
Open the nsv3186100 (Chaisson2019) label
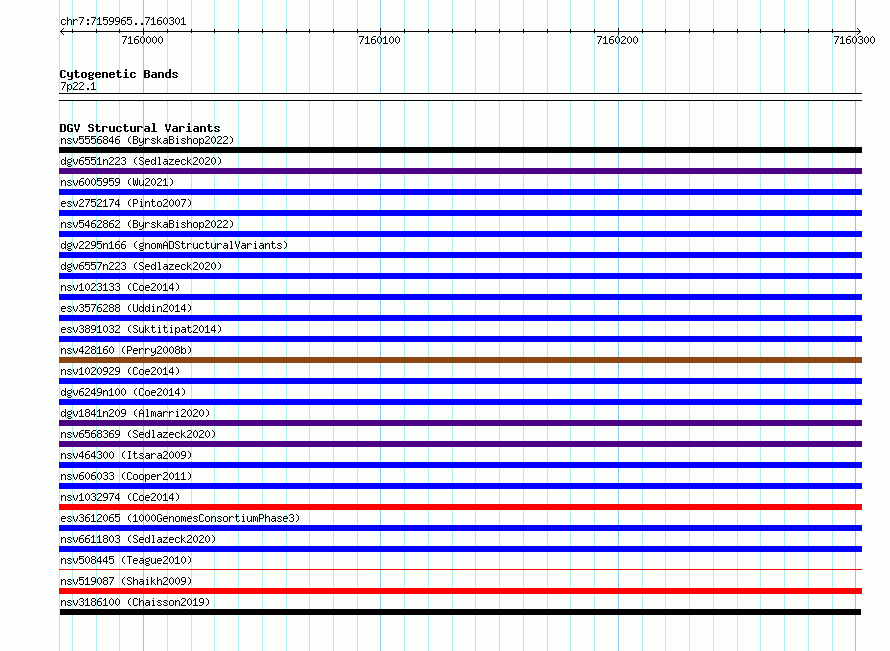[x=135, y=602]
